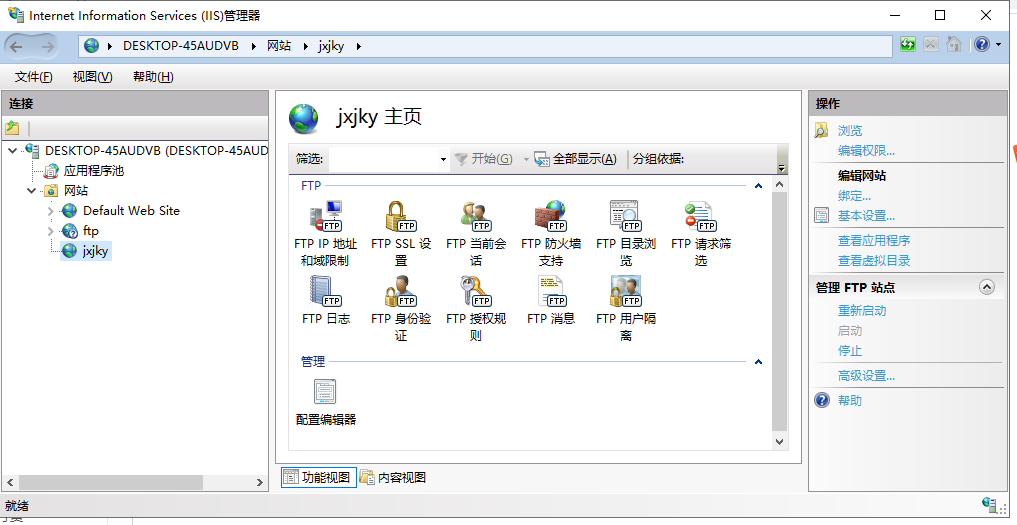Image resolution: width=1017 pixels, height=525 pixels.
Task: Open the 视图(V) menu
Action: pos(92,77)
